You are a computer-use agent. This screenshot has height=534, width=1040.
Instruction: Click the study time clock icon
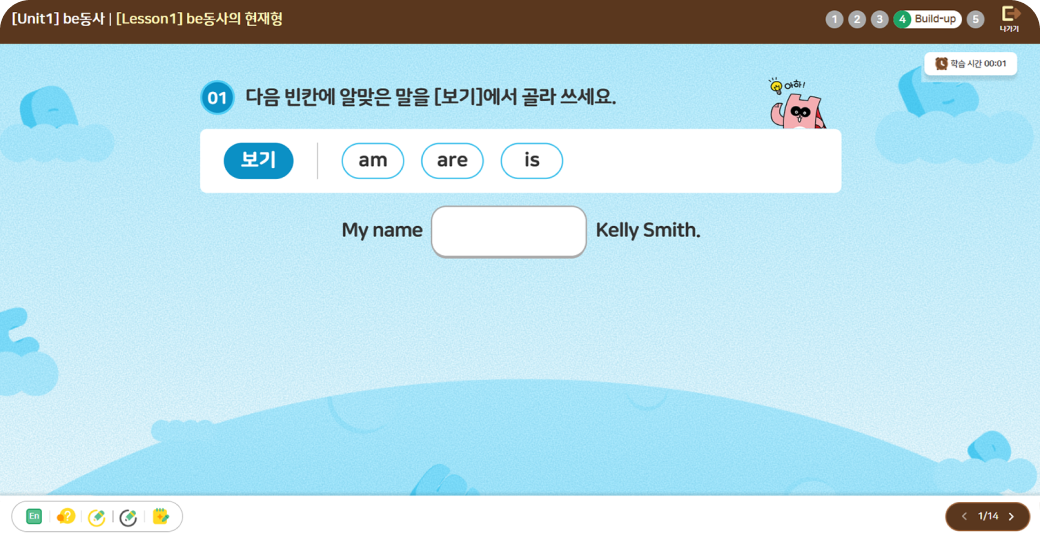point(941,64)
